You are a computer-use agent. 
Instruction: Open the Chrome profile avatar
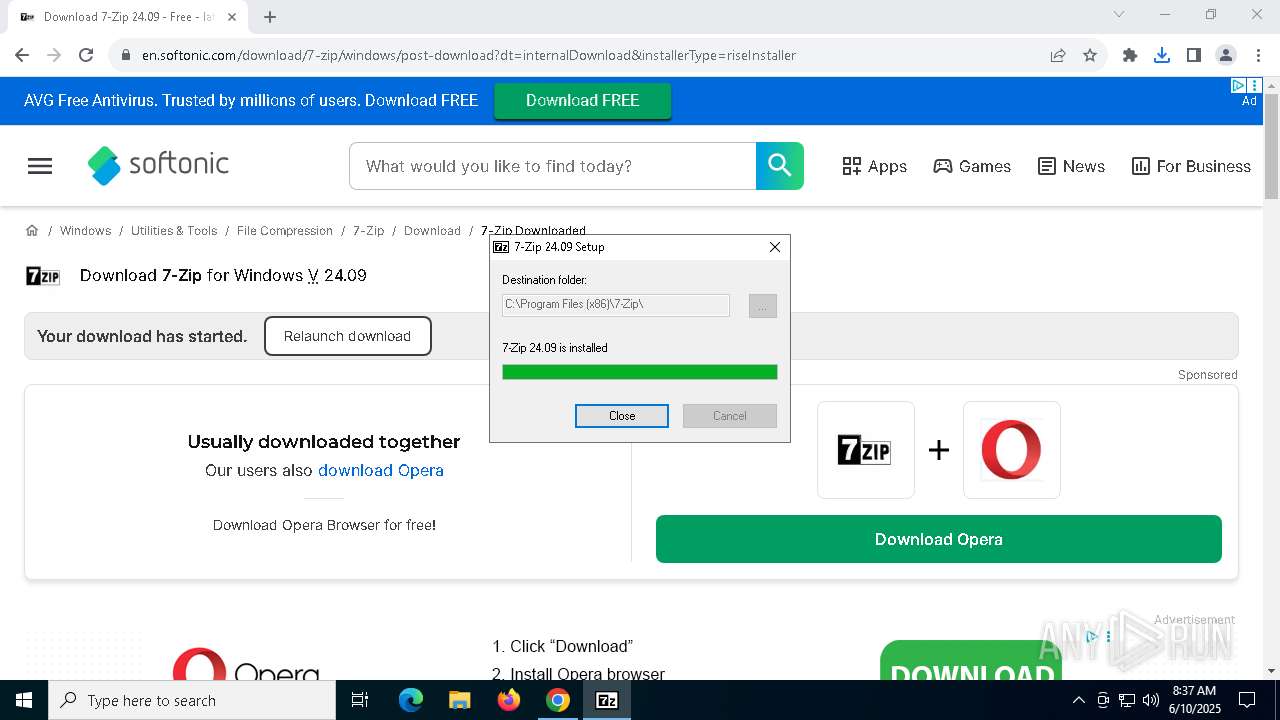click(x=1226, y=55)
